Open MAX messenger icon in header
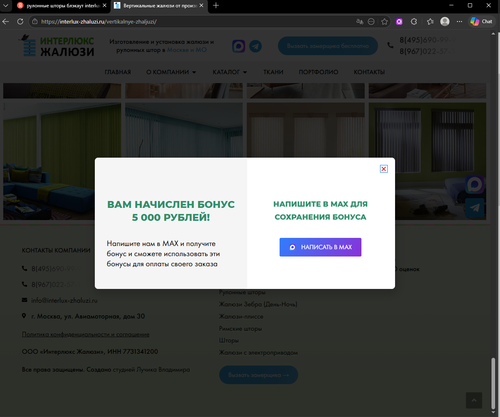Screen dimensions: 500x417 click(239, 46)
